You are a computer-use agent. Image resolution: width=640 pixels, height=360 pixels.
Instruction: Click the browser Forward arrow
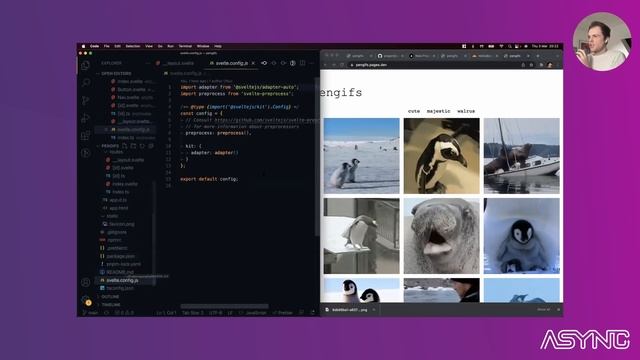click(333, 65)
